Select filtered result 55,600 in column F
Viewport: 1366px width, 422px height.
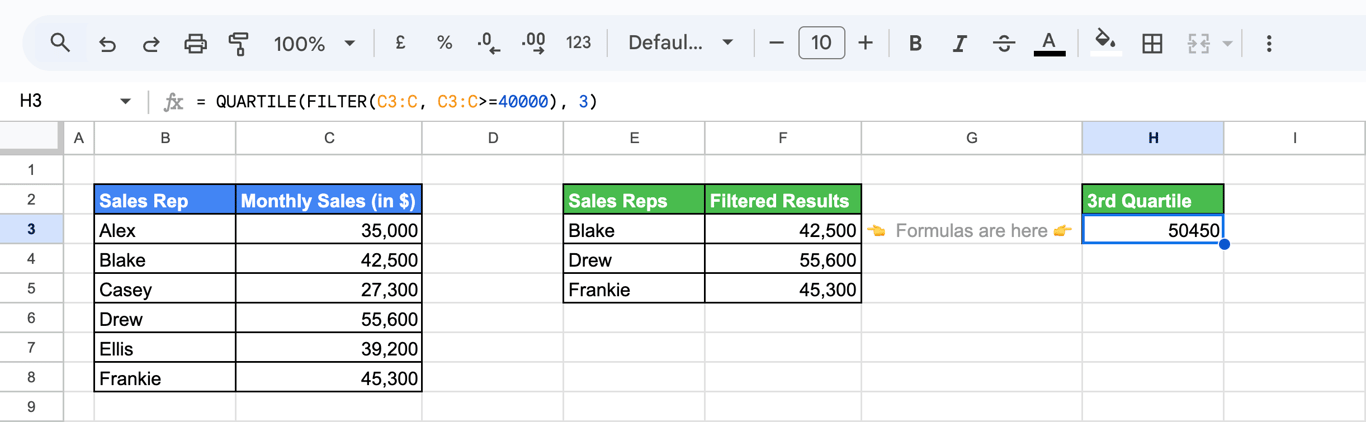[783, 259]
